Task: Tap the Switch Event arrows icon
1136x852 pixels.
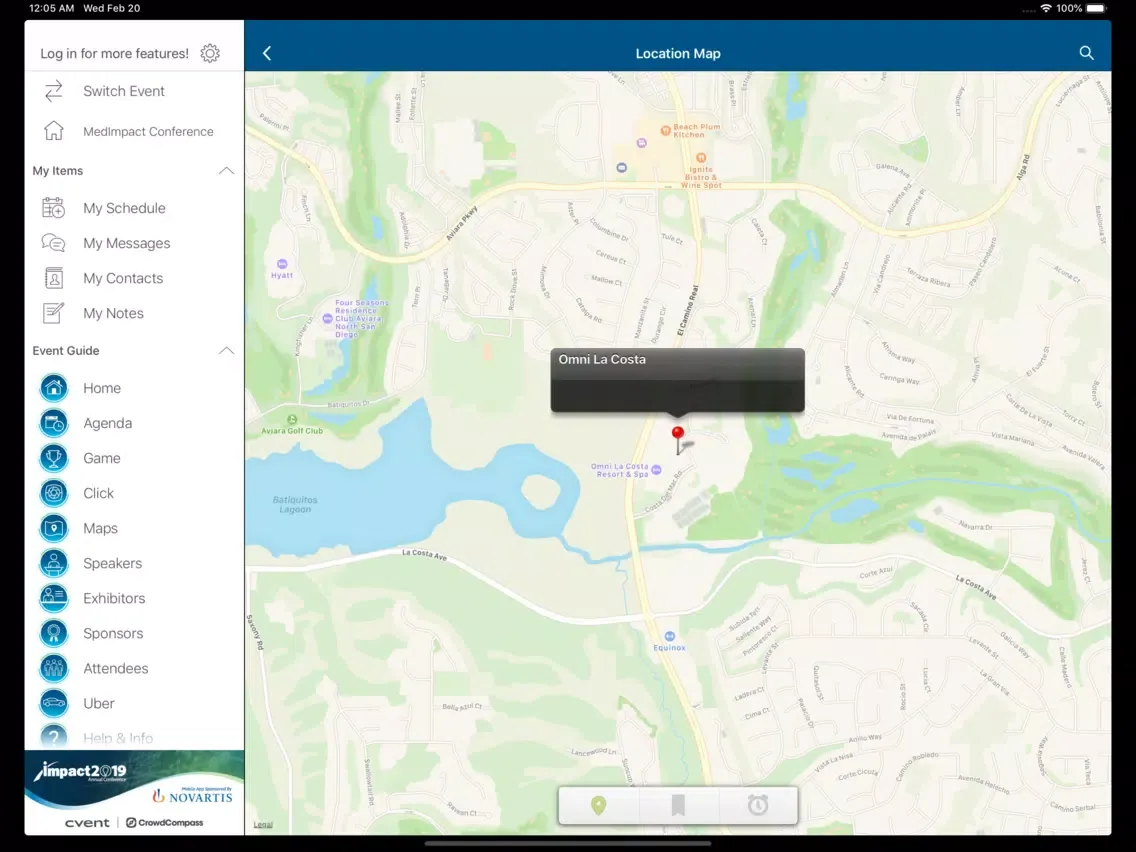Action: coord(54,91)
